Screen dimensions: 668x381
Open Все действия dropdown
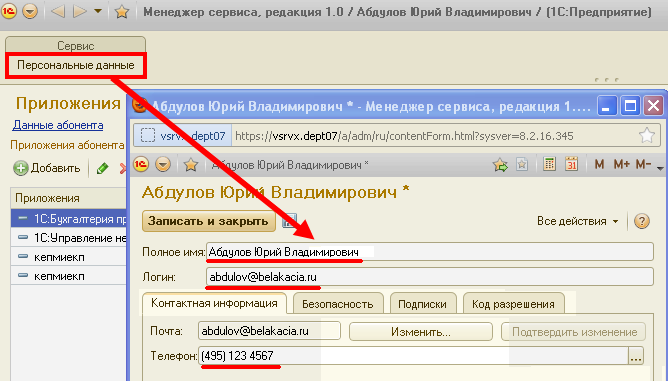(x=578, y=221)
